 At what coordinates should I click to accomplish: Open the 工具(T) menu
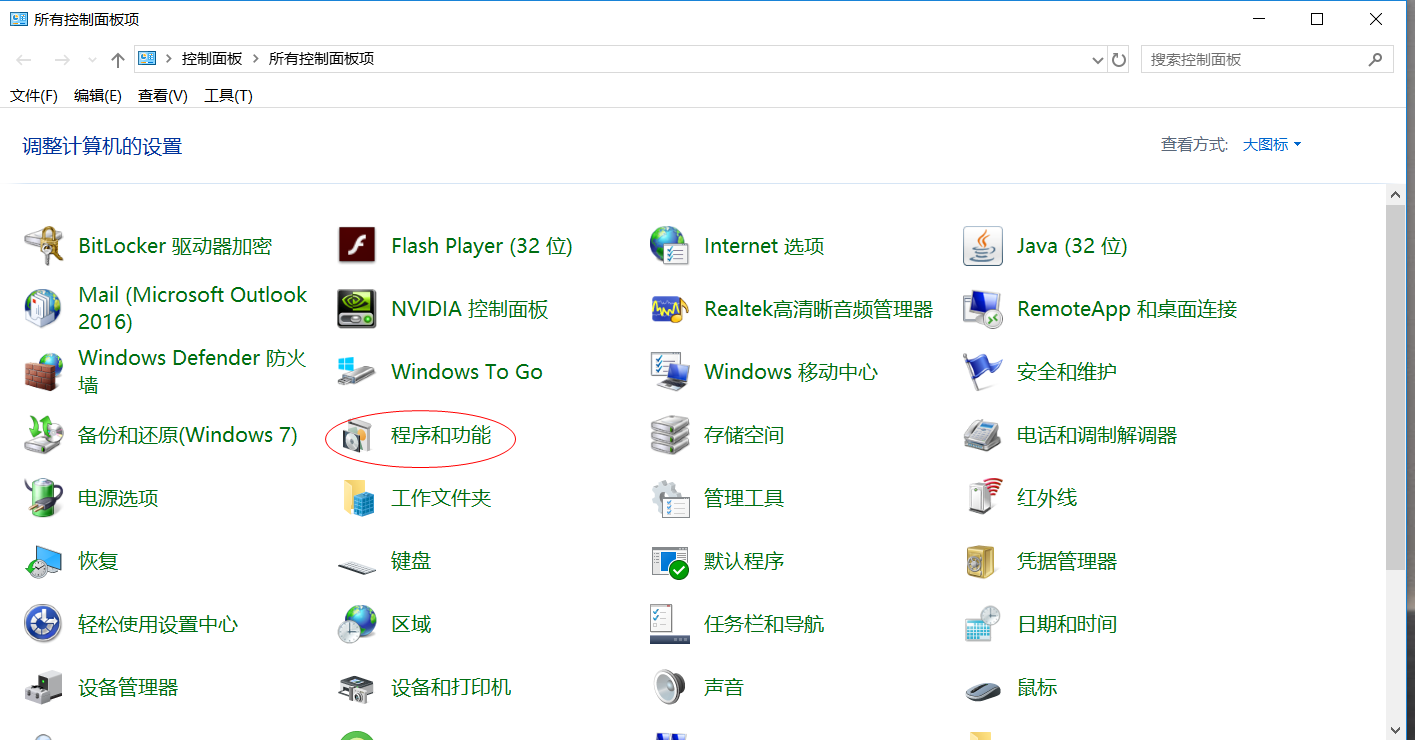click(x=228, y=96)
